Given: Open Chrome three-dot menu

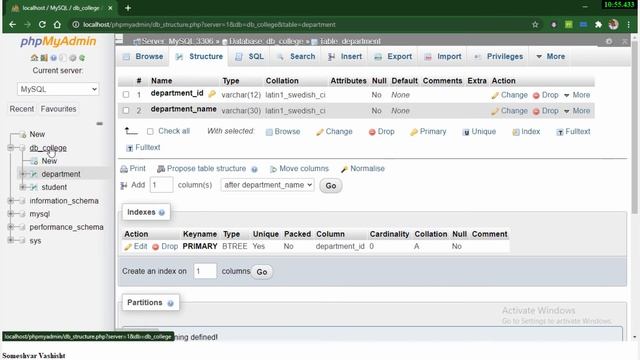Looking at the screenshot, I should [x=629, y=24].
